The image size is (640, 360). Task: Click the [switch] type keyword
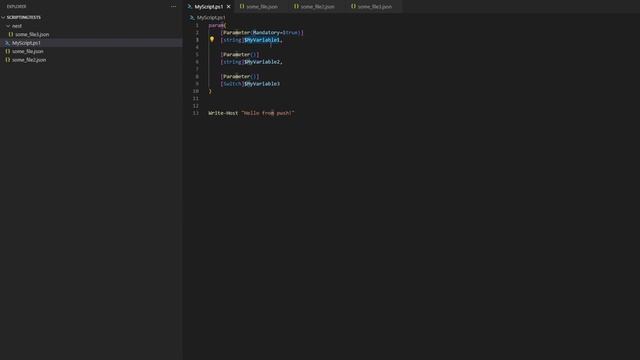232,84
